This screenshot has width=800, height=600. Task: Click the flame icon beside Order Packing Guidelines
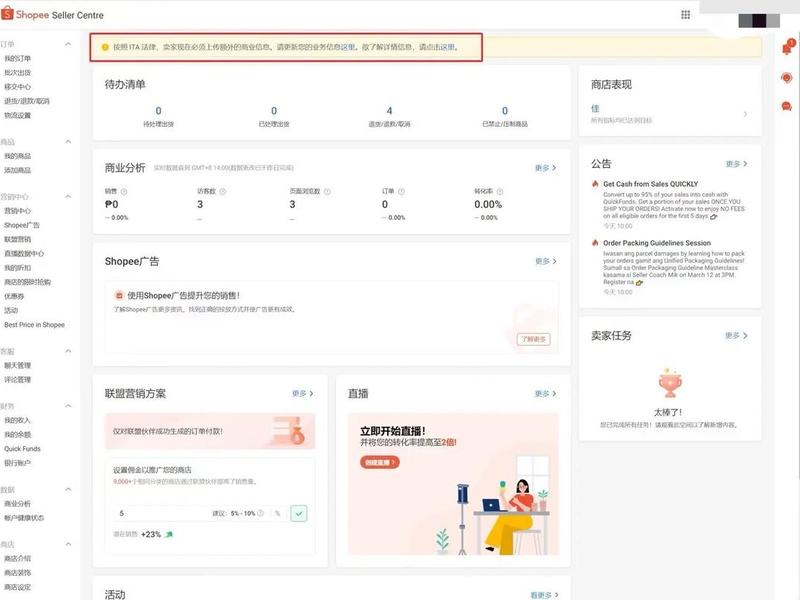595,243
